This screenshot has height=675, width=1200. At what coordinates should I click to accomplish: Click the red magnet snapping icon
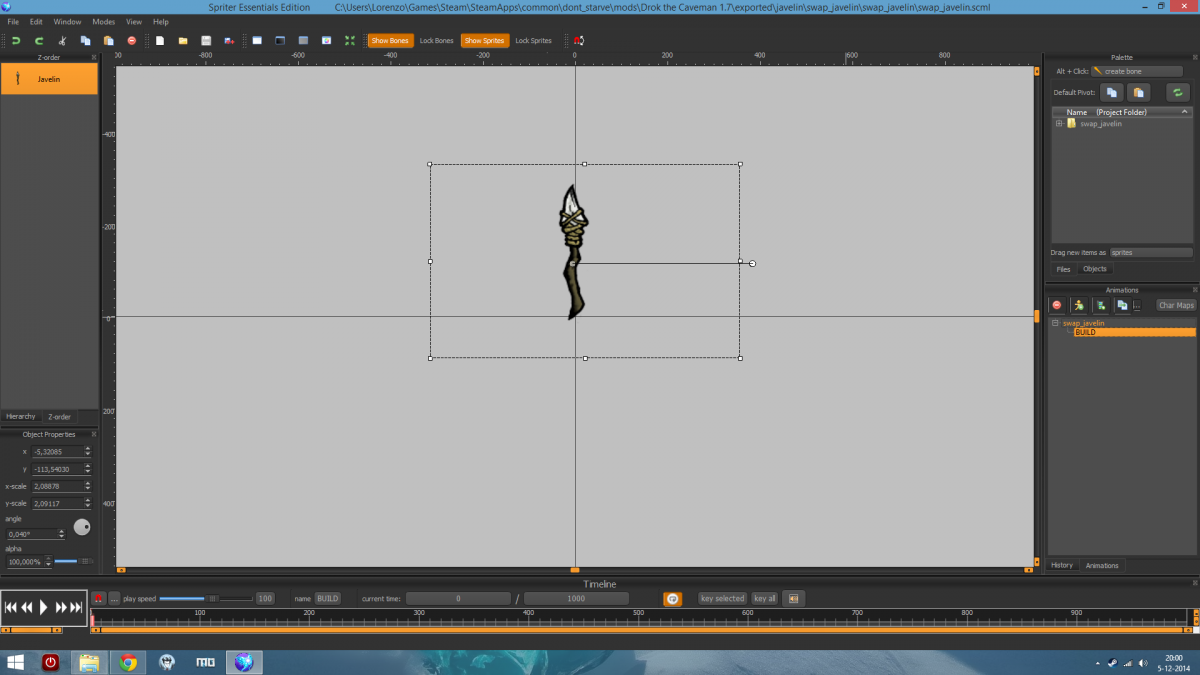pos(579,41)
